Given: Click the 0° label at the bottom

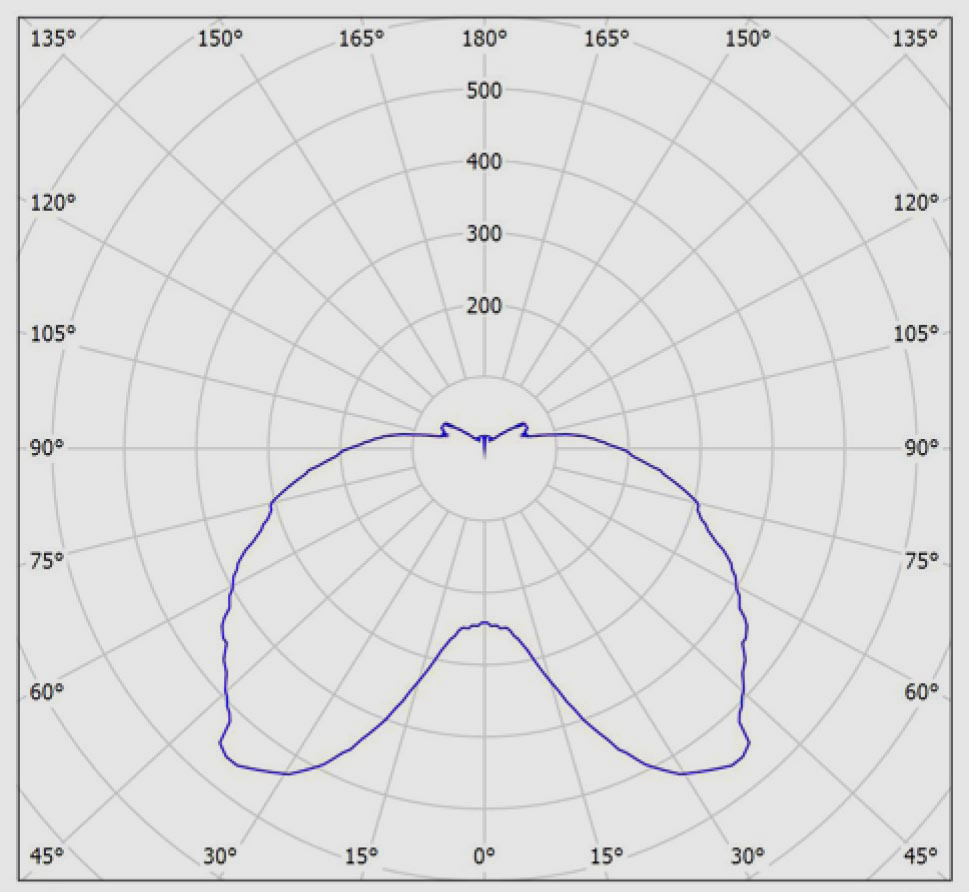Looking at the screenshot, I should (484, 856).
